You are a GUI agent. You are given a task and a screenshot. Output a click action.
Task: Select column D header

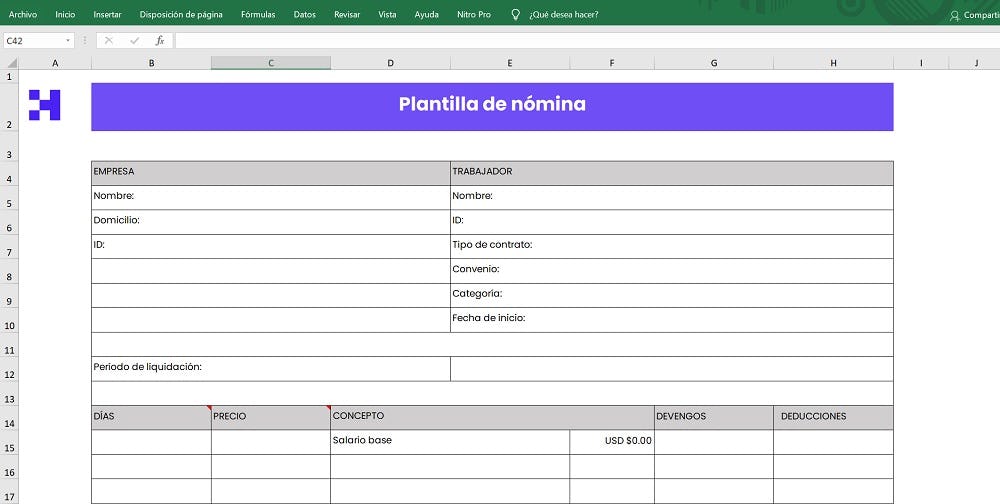[x=390, y=63]
